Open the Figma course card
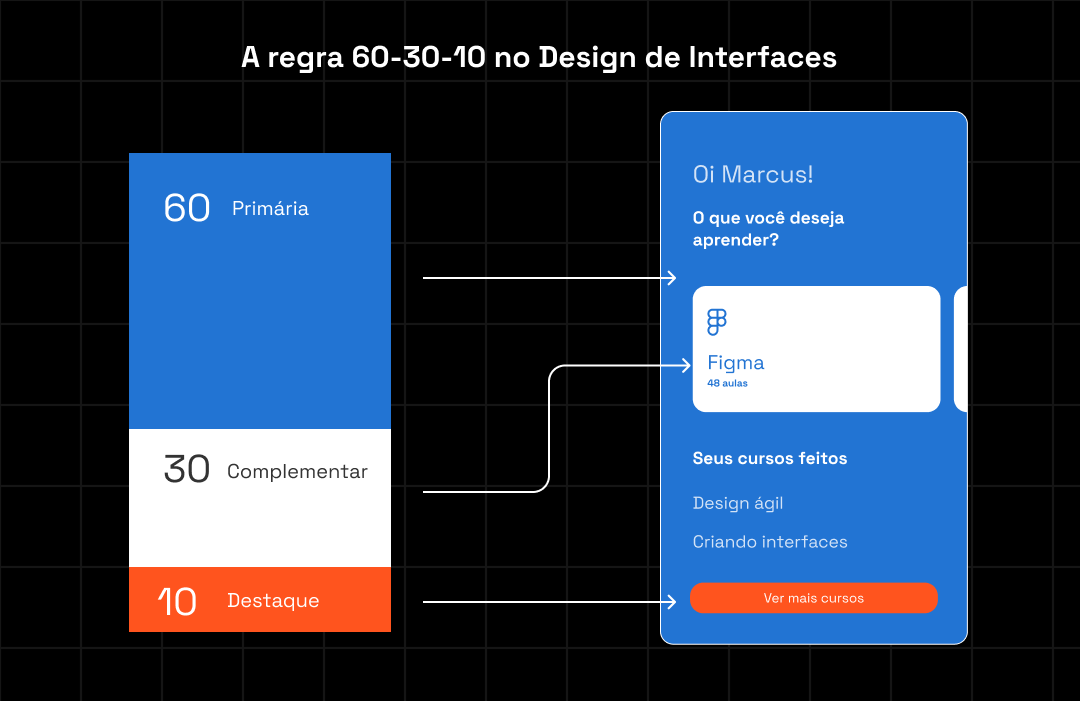1080x701 pixels. 816,349
